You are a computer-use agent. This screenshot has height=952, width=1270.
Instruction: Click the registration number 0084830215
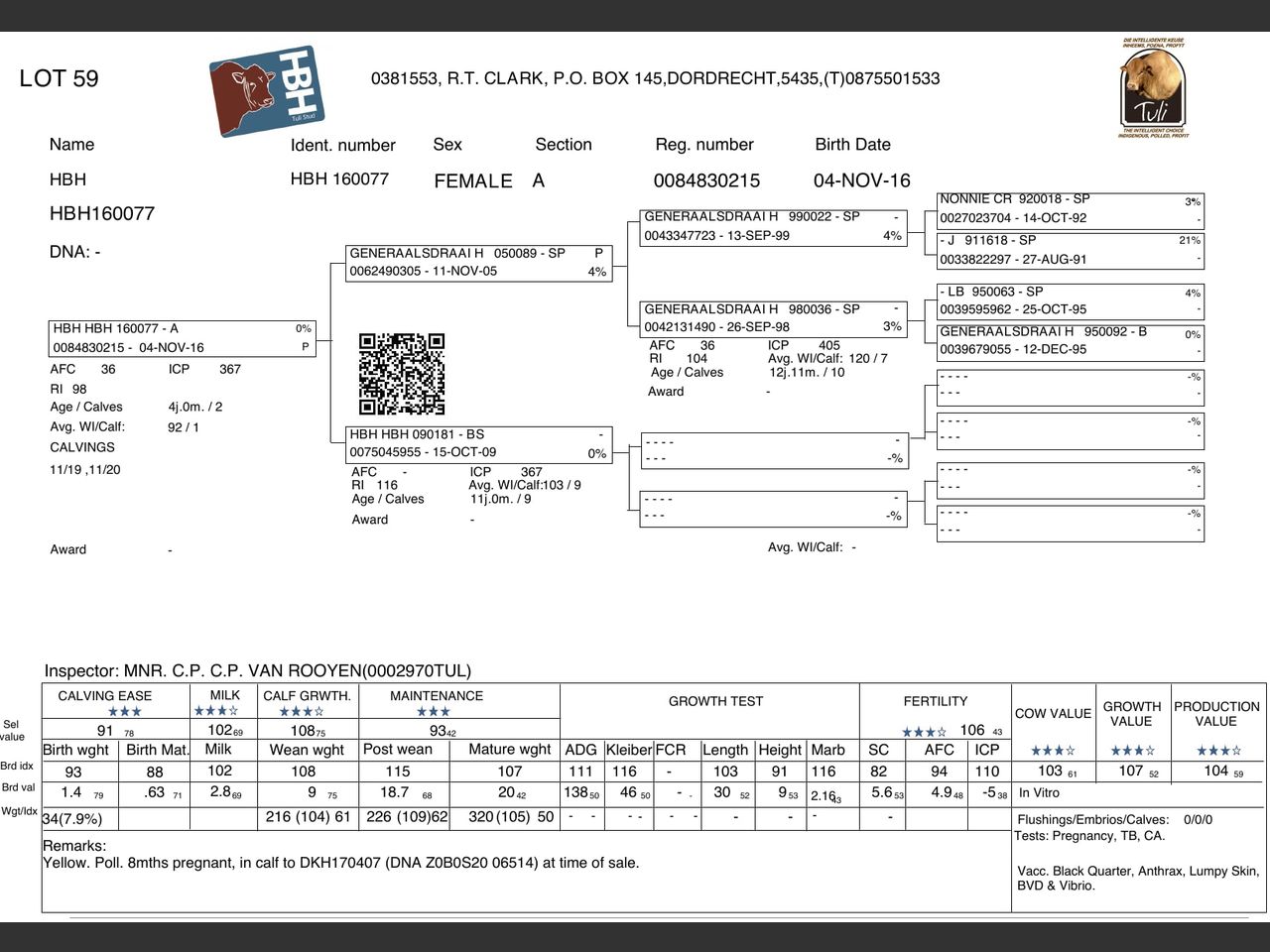click(706, 180)
